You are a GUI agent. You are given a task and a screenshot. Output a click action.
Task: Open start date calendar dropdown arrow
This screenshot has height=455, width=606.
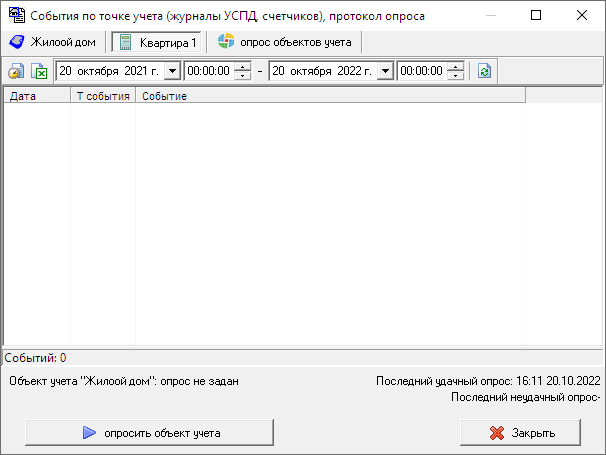coord(172,71)
